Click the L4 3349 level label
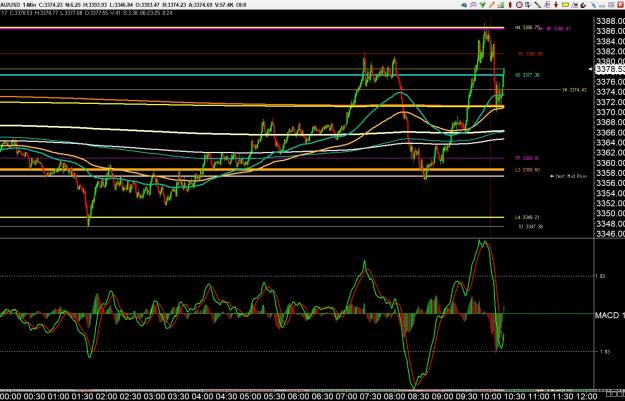 [x=527, y=218]
